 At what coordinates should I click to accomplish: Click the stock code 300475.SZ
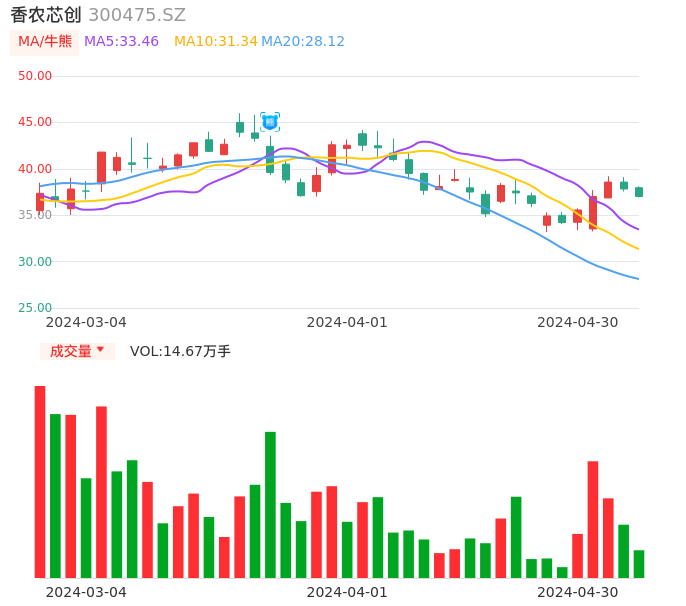pyautogui.click(x=137, y=15)
